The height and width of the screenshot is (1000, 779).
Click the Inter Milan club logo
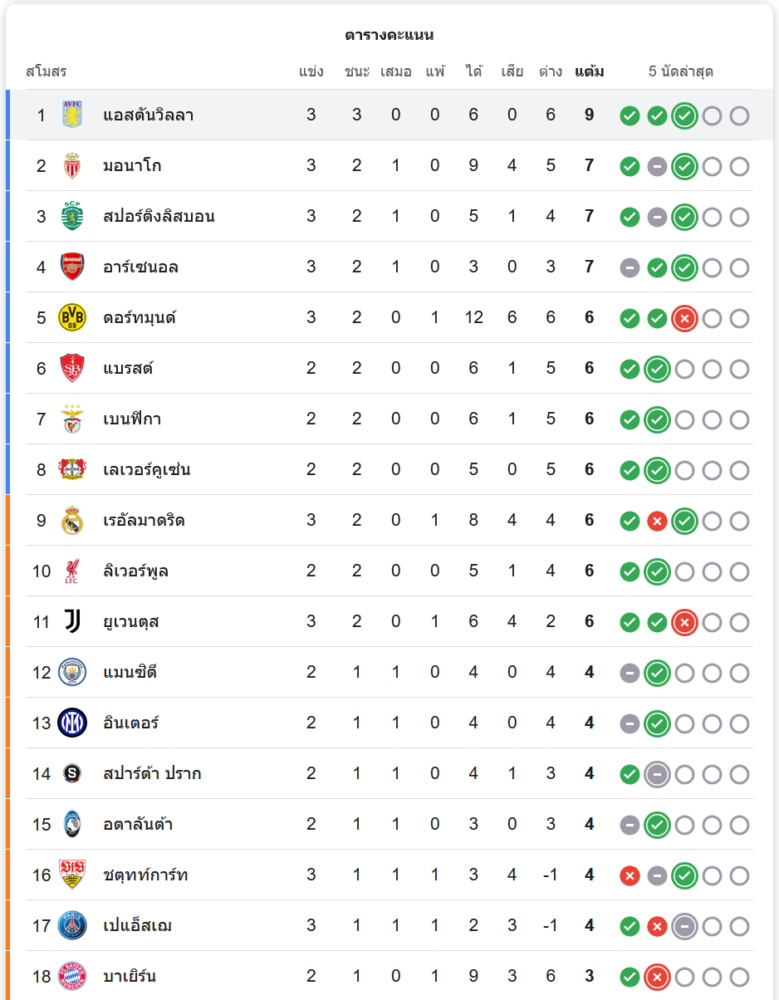[x=72, y=723]
